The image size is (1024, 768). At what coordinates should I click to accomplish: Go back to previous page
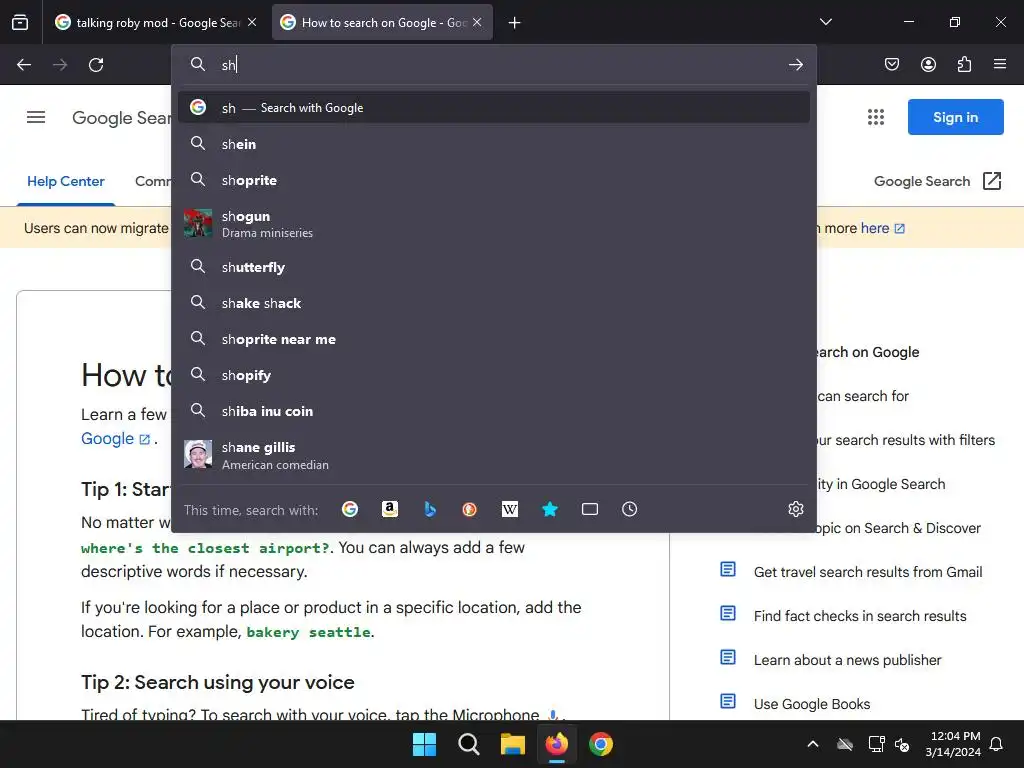(24, 65)
